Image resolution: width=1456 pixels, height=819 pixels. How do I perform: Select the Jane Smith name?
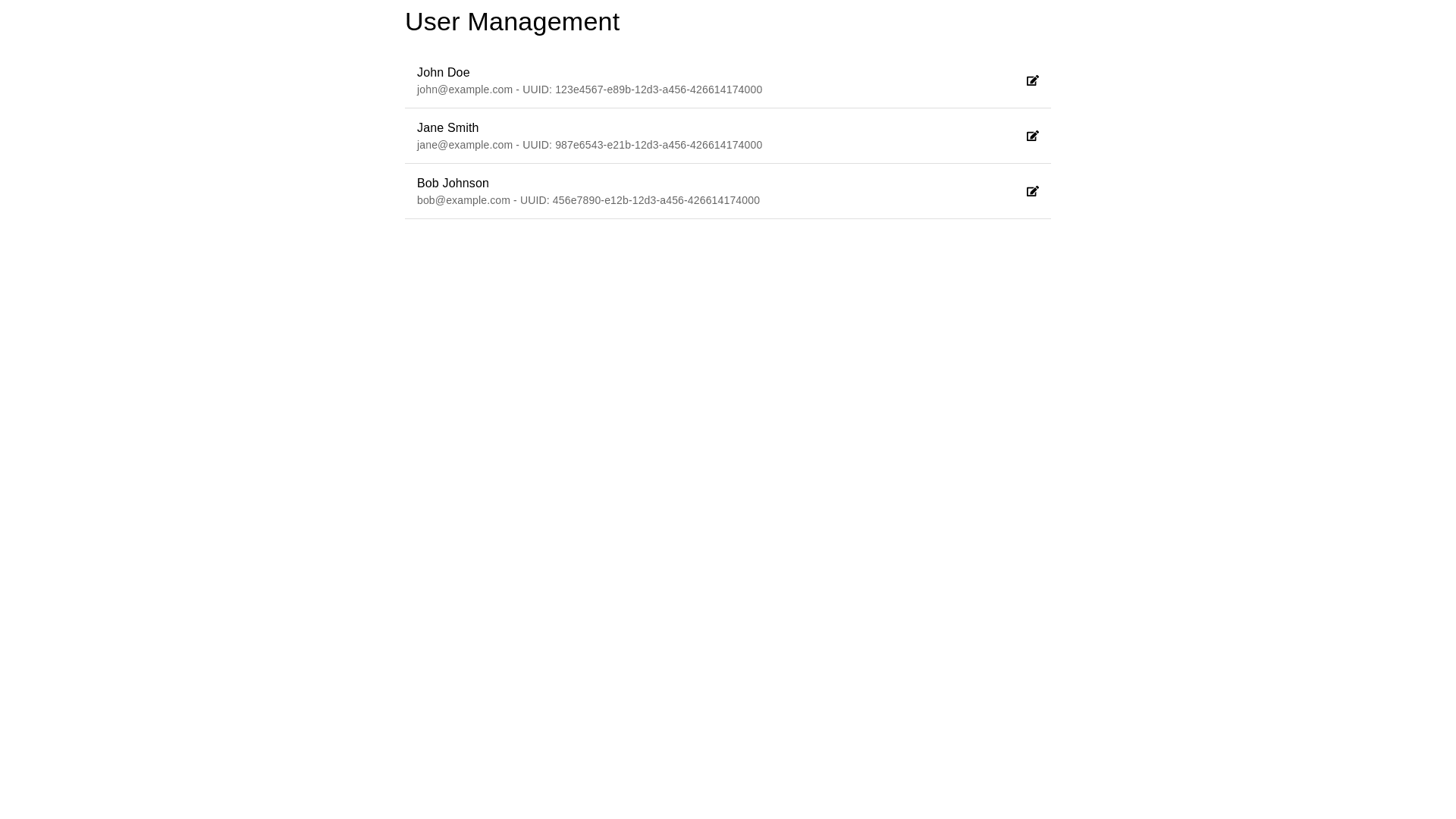[x=447, y=128]
